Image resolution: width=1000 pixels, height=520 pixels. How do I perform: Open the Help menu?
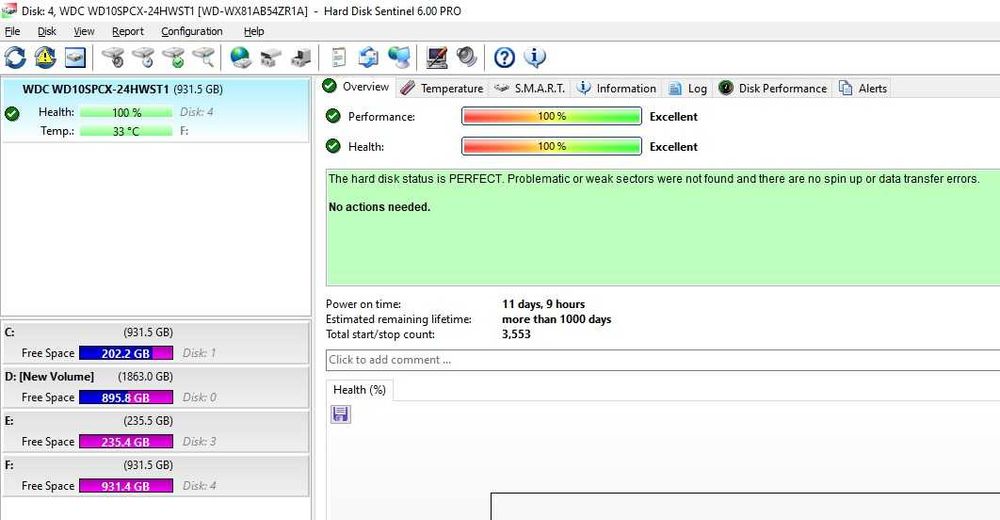(254, 31)
